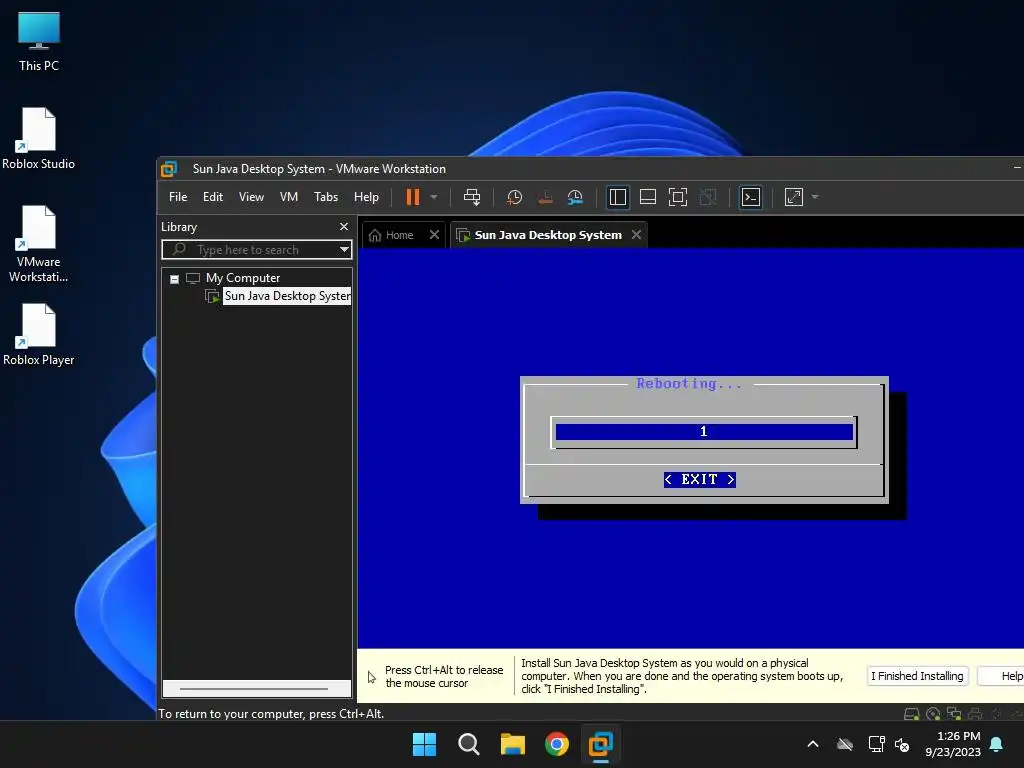Click the Library panel horizontal scrollbar

tap(253, 688)
